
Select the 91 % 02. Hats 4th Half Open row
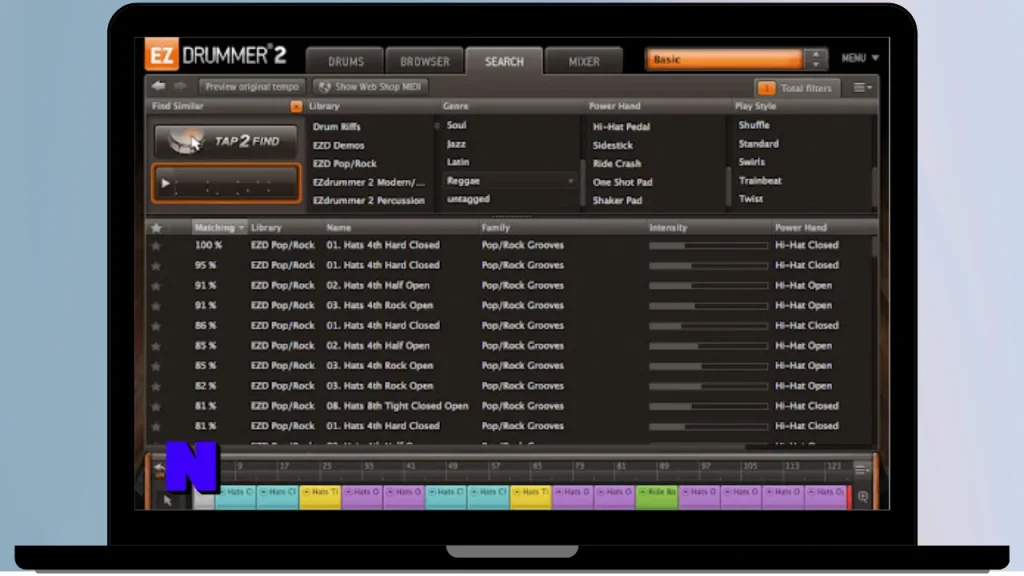coord(509,285)
